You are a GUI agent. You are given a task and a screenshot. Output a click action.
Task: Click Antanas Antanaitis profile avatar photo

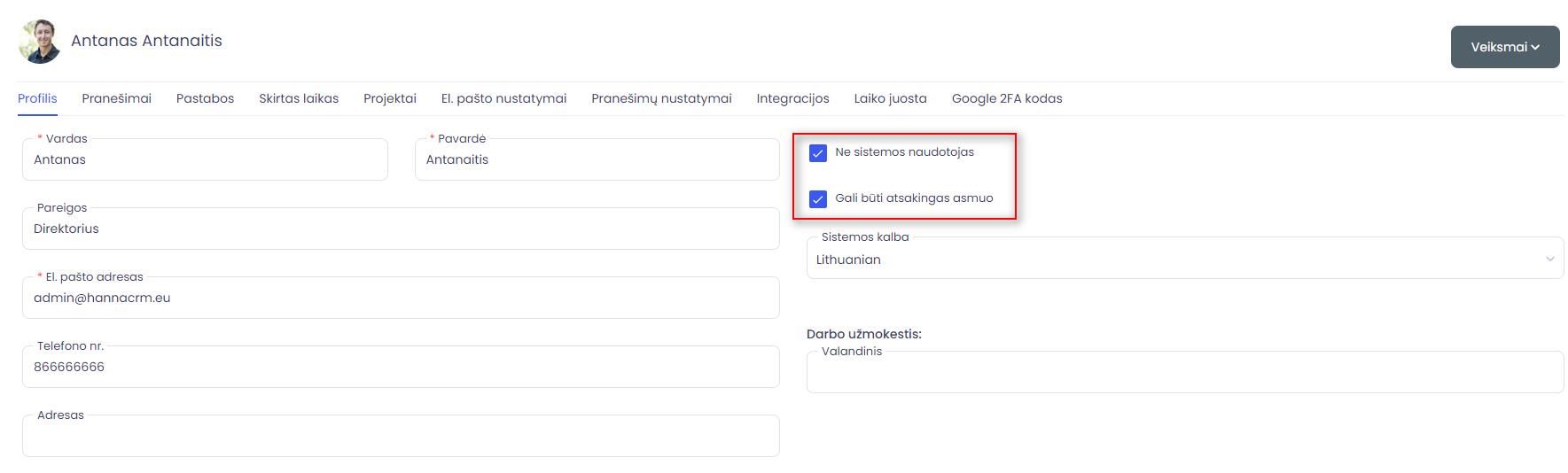[39, 42]
